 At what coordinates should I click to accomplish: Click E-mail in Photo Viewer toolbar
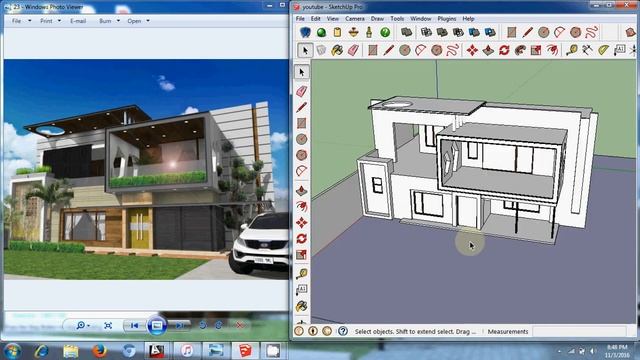click(78, 21)
